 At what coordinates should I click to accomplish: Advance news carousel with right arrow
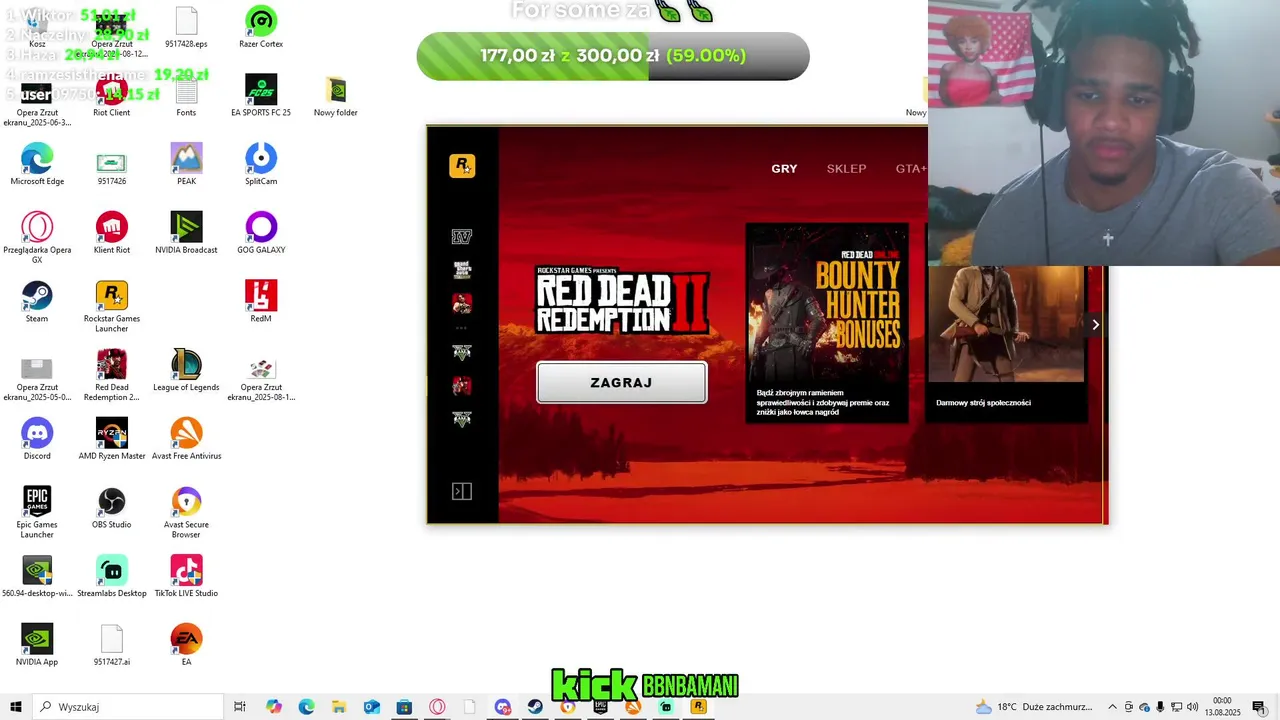coord(1096,324)
